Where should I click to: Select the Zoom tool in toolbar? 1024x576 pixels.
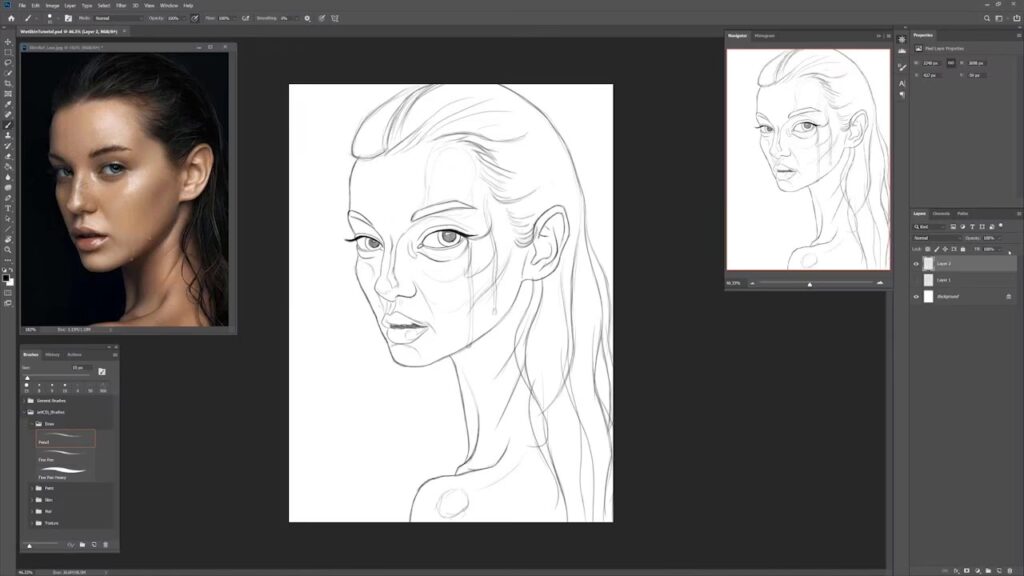8,250
